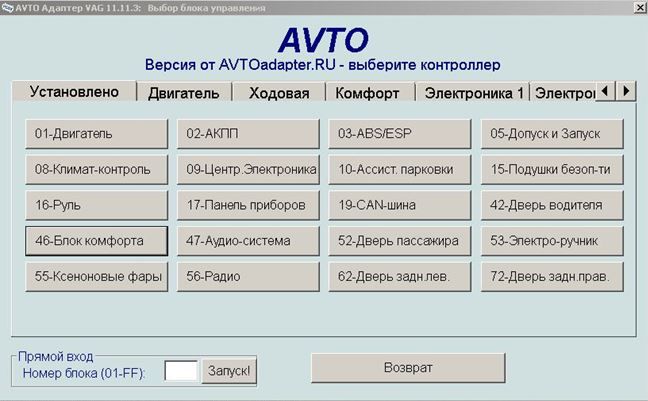
Task: Click the Запуск! button
Action: (229, 371)
